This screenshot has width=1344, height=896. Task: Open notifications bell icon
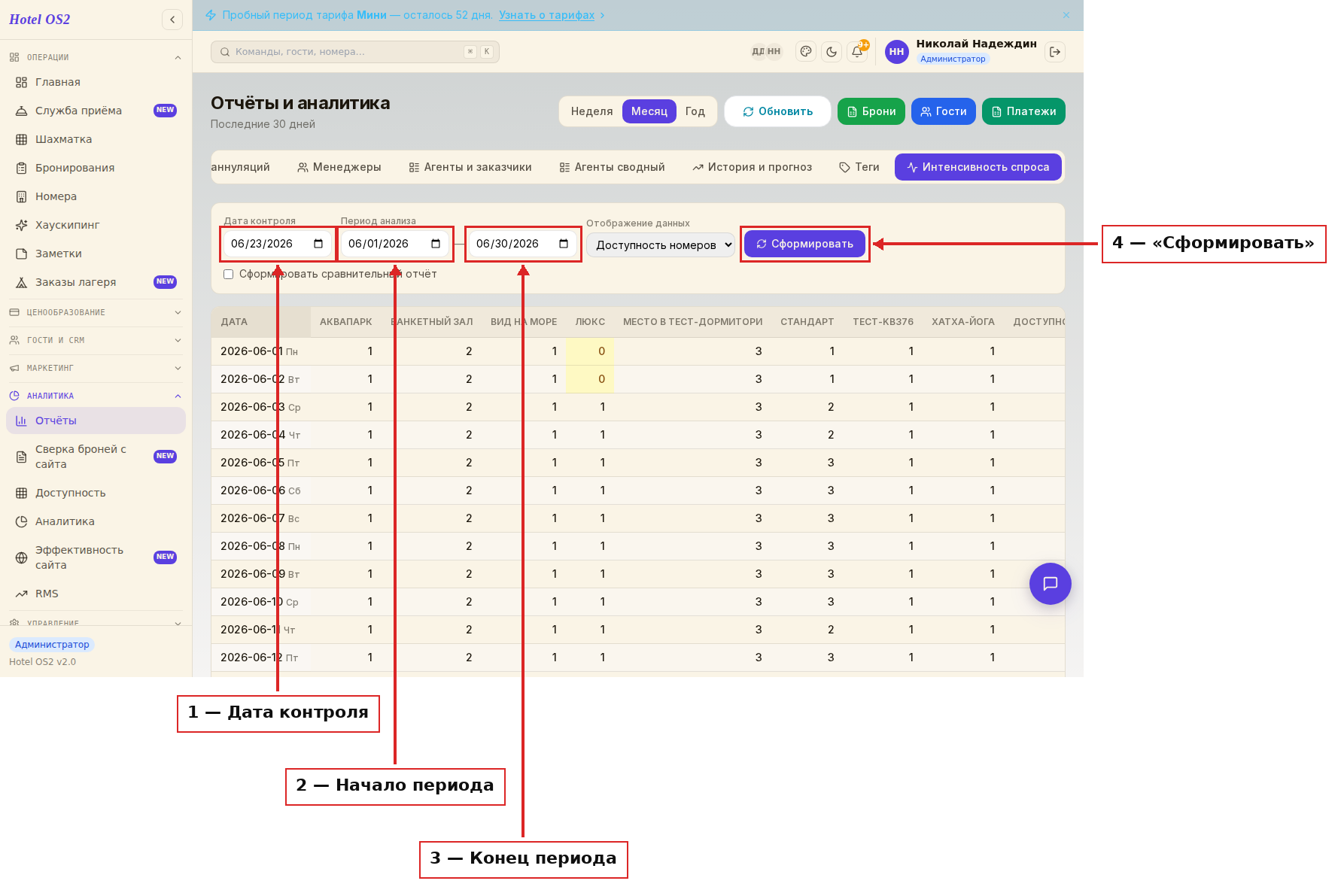(857, 52)
